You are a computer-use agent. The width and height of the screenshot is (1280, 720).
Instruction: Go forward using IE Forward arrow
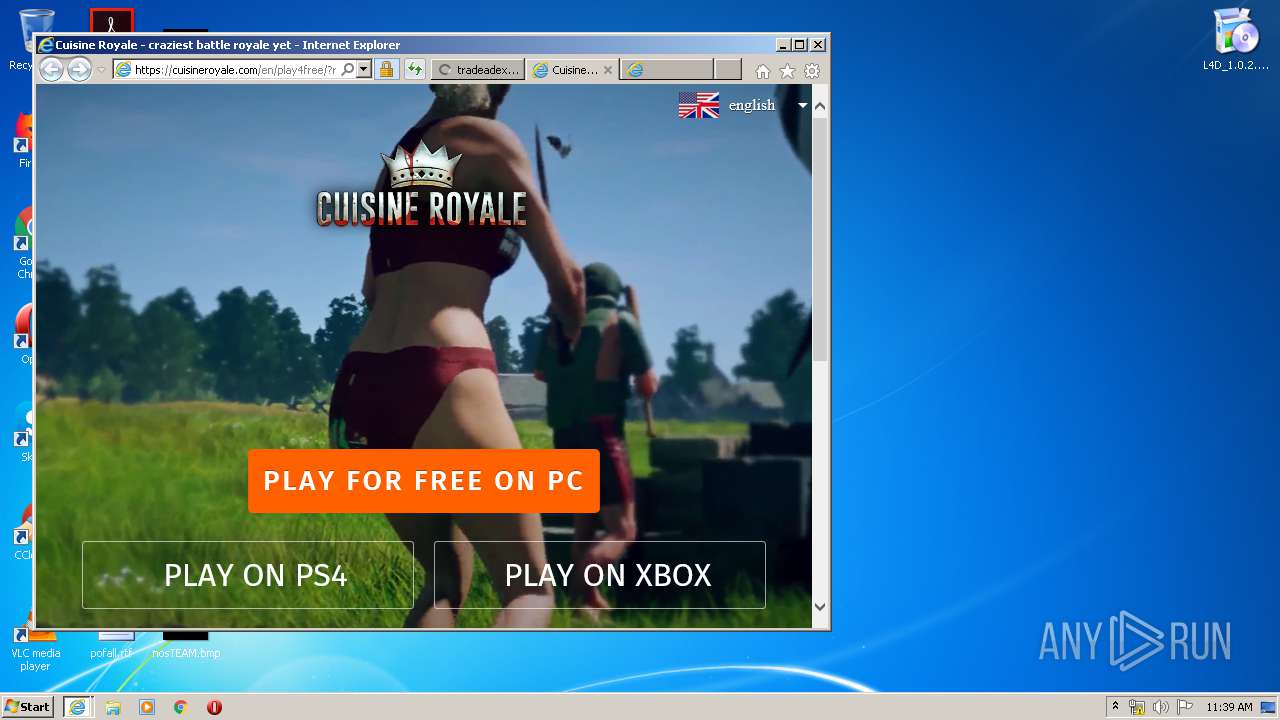79,70
